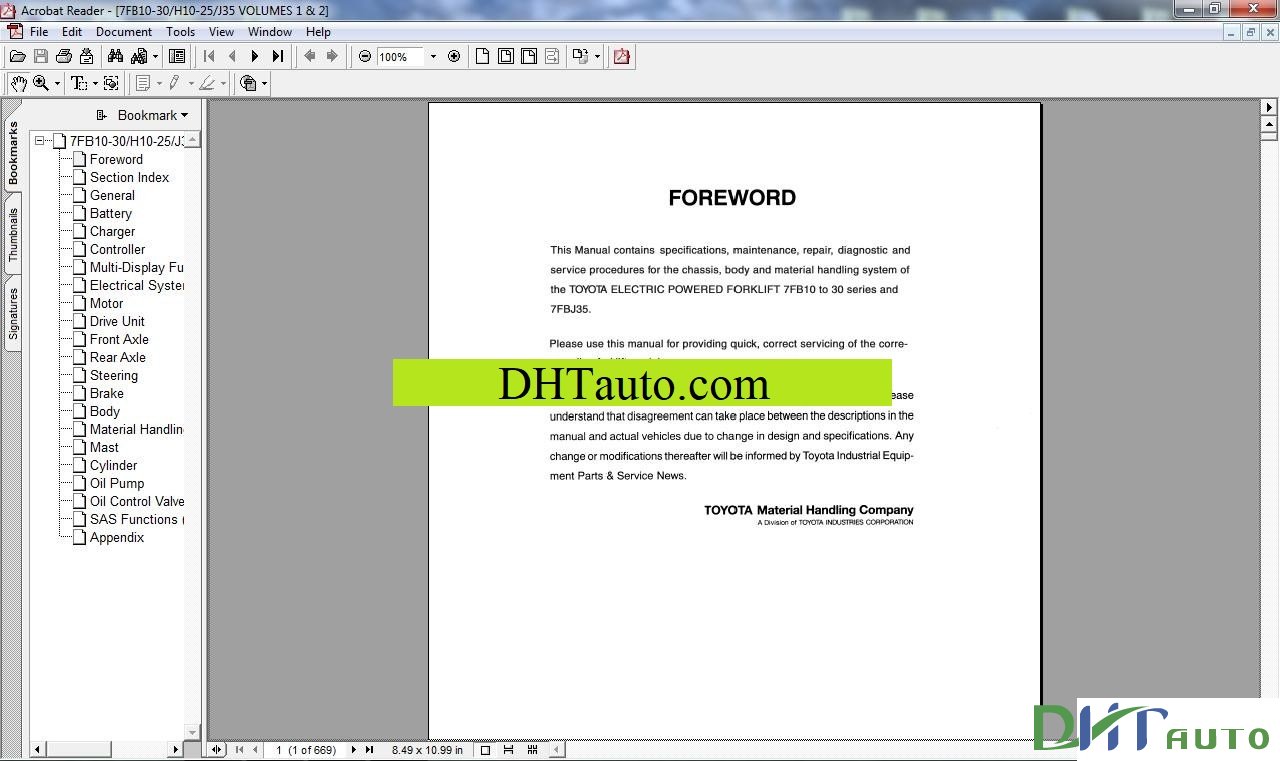Click document vertical scrollbar up arrow
Screen dimensions: 1280x761
(1270, 125)
